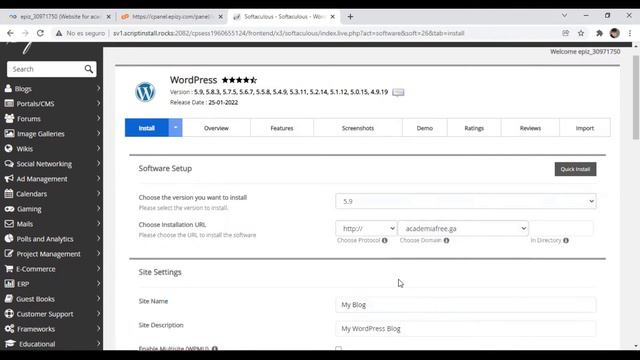Click the Social Networking category icon

9,164
